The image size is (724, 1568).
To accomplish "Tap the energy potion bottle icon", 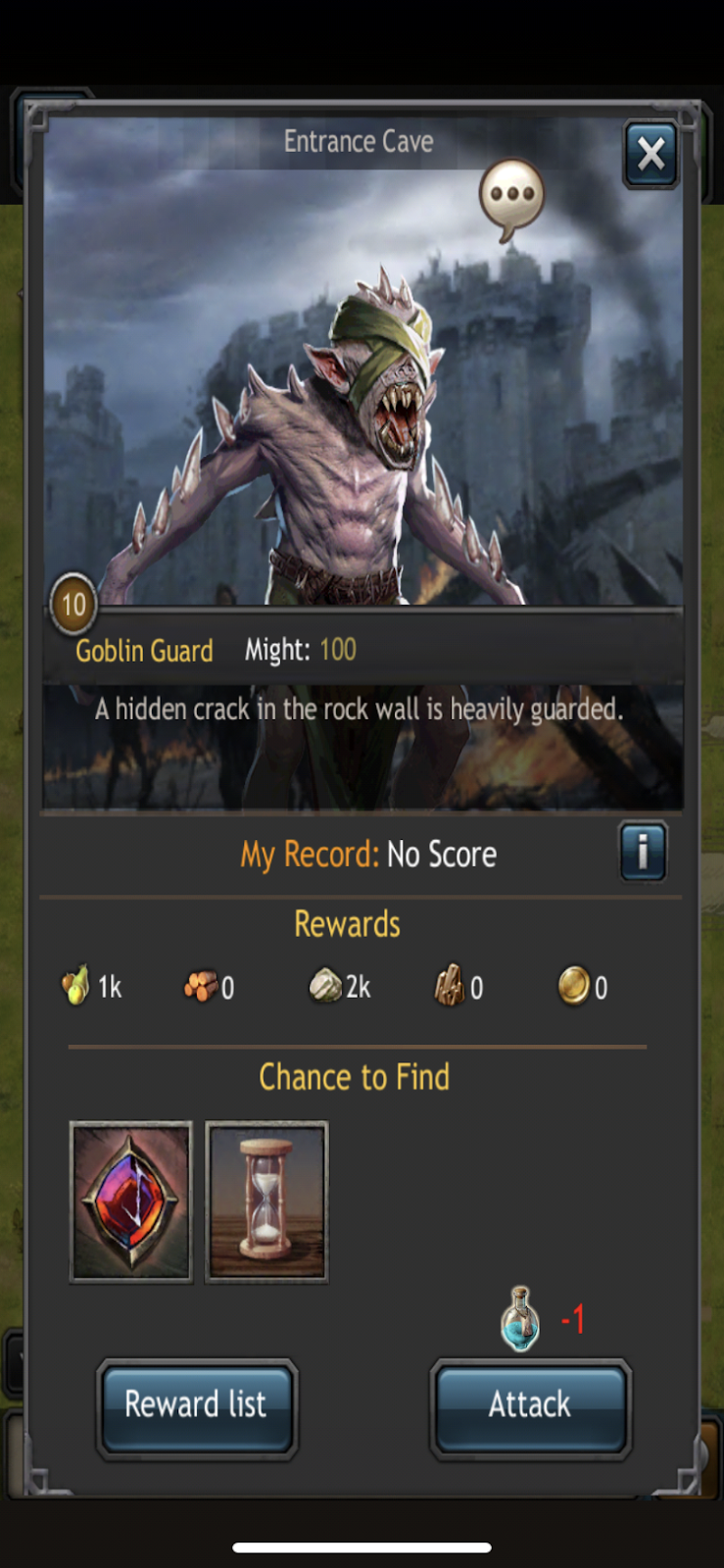I will click(520, 1319).
